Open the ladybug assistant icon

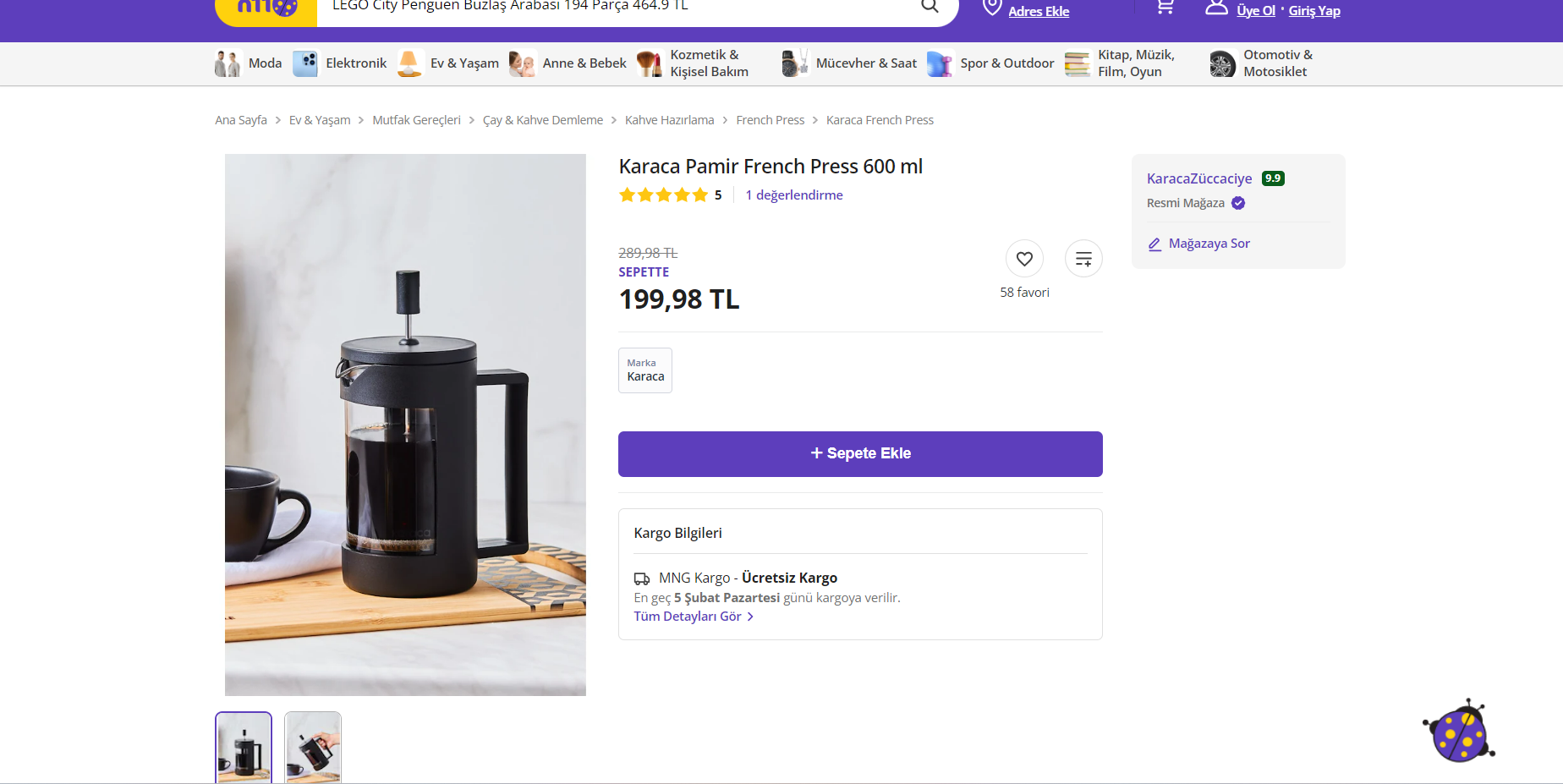tap(1459, 731)
